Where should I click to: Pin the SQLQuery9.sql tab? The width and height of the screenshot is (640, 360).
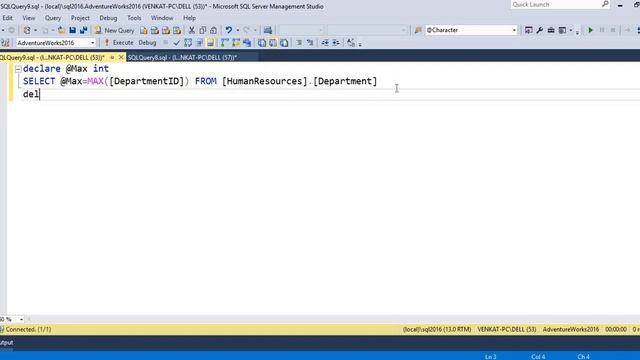112,58
